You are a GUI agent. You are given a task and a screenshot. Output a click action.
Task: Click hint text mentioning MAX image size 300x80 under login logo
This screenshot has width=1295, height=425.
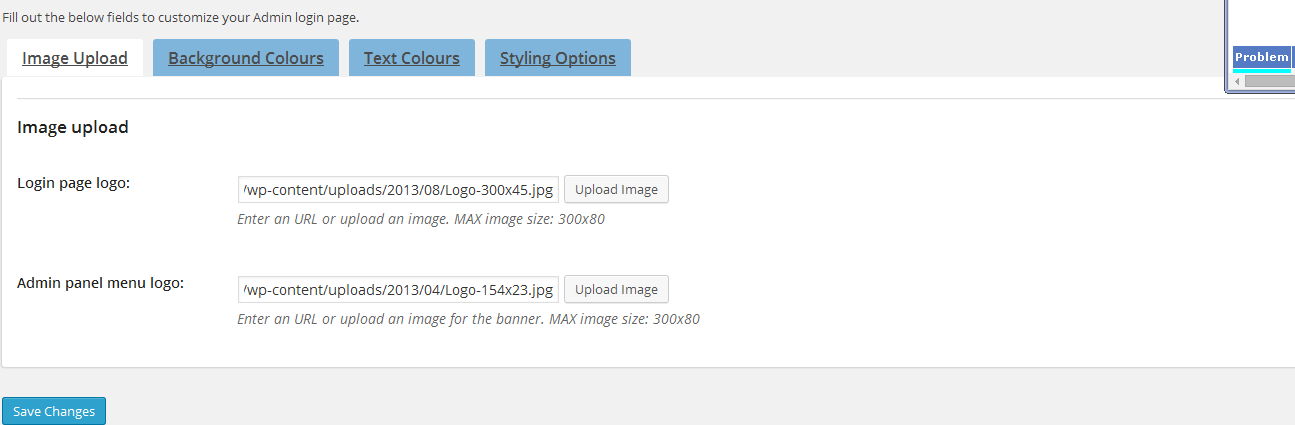pos(421,219)
